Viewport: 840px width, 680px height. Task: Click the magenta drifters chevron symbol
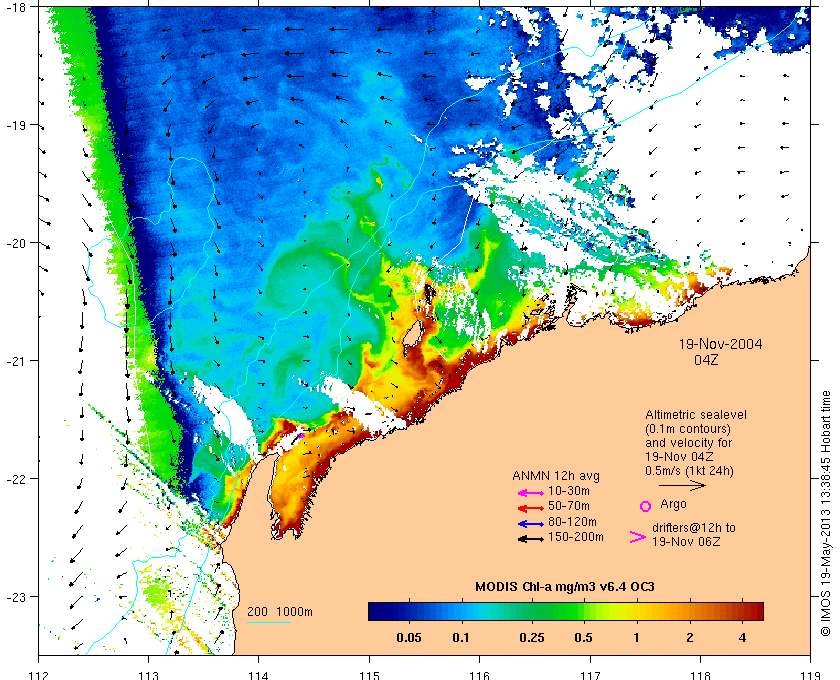(638, 537)
